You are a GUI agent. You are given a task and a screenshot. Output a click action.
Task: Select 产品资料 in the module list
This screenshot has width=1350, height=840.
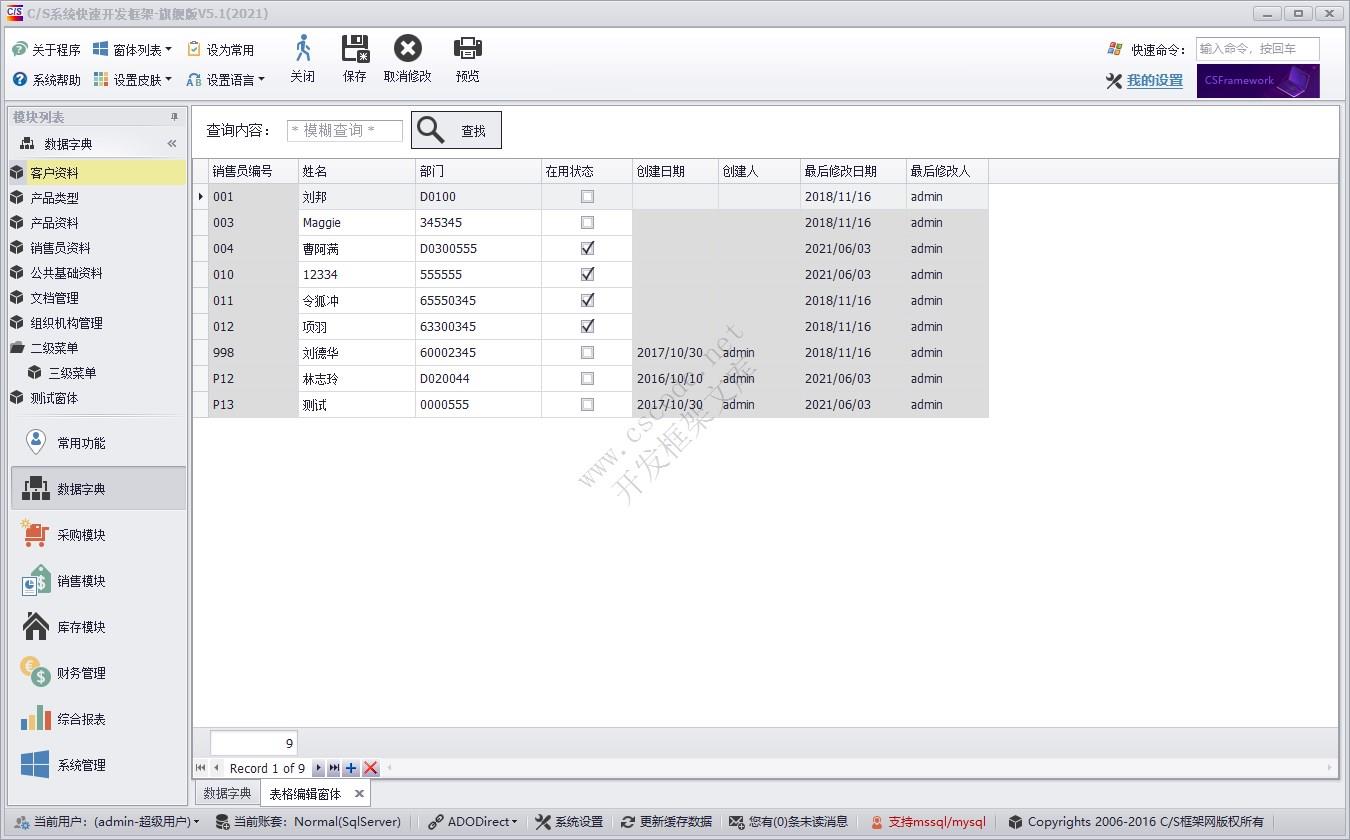[54, 223]
